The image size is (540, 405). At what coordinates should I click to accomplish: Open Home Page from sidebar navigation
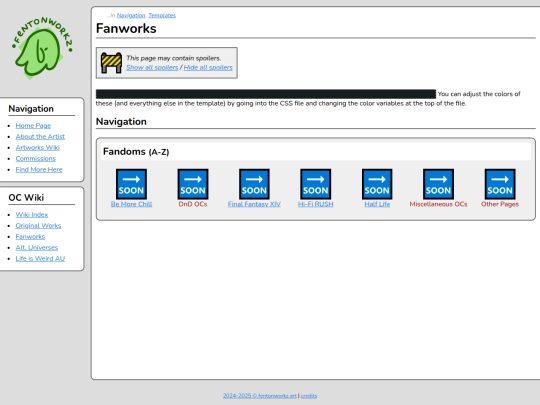pyautogui.click(x=33, y=126)
